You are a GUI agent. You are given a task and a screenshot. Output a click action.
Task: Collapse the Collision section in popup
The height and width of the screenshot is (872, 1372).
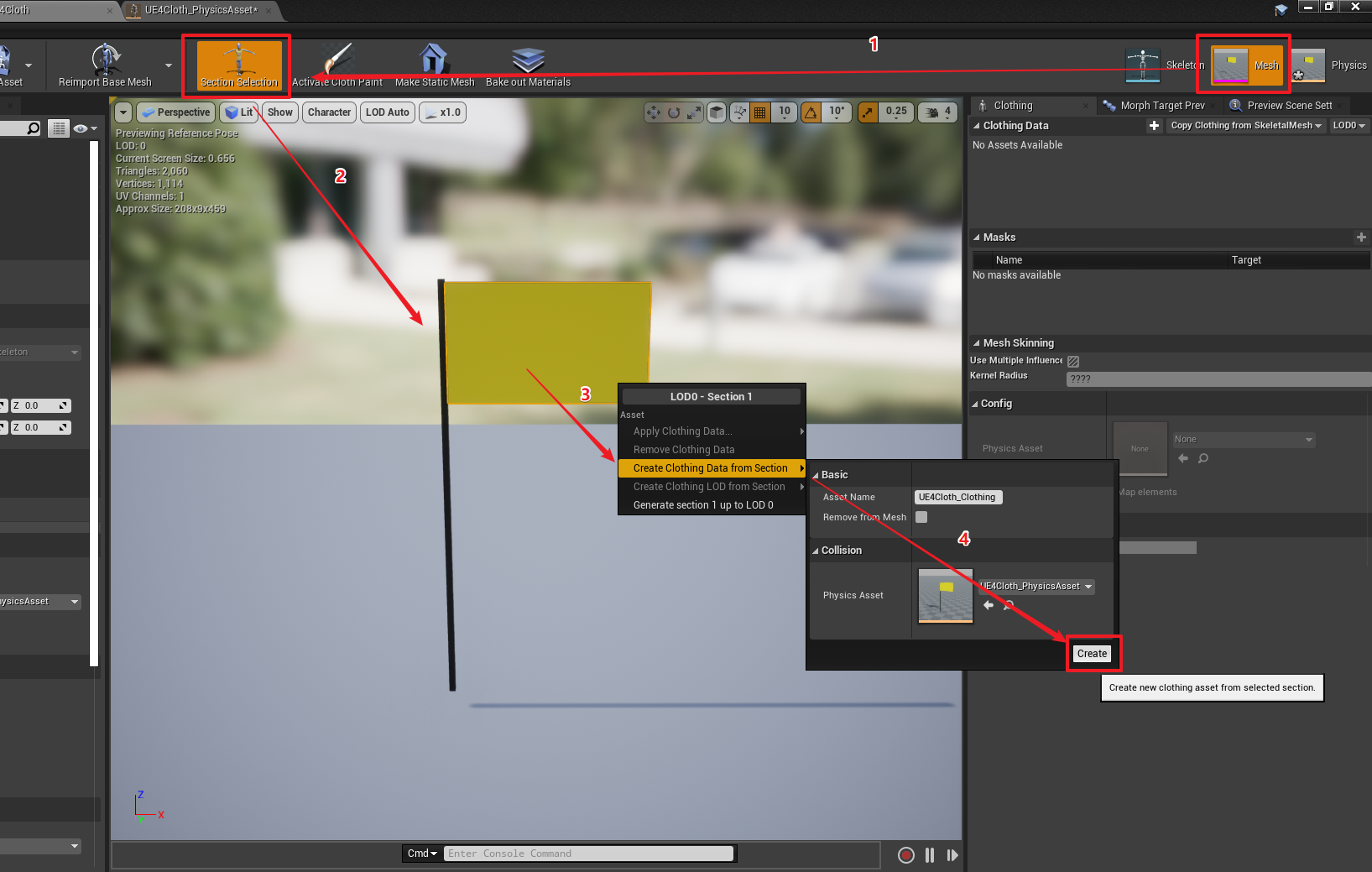point(816,551)
